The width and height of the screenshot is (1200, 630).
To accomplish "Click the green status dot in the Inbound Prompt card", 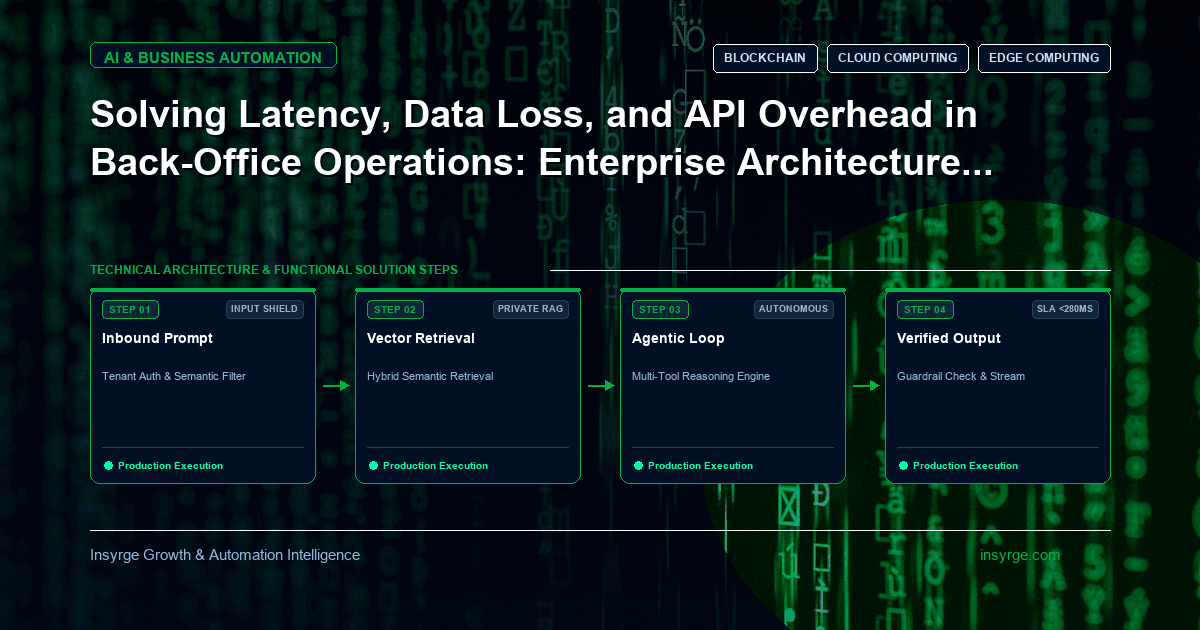I will point(108,466).
